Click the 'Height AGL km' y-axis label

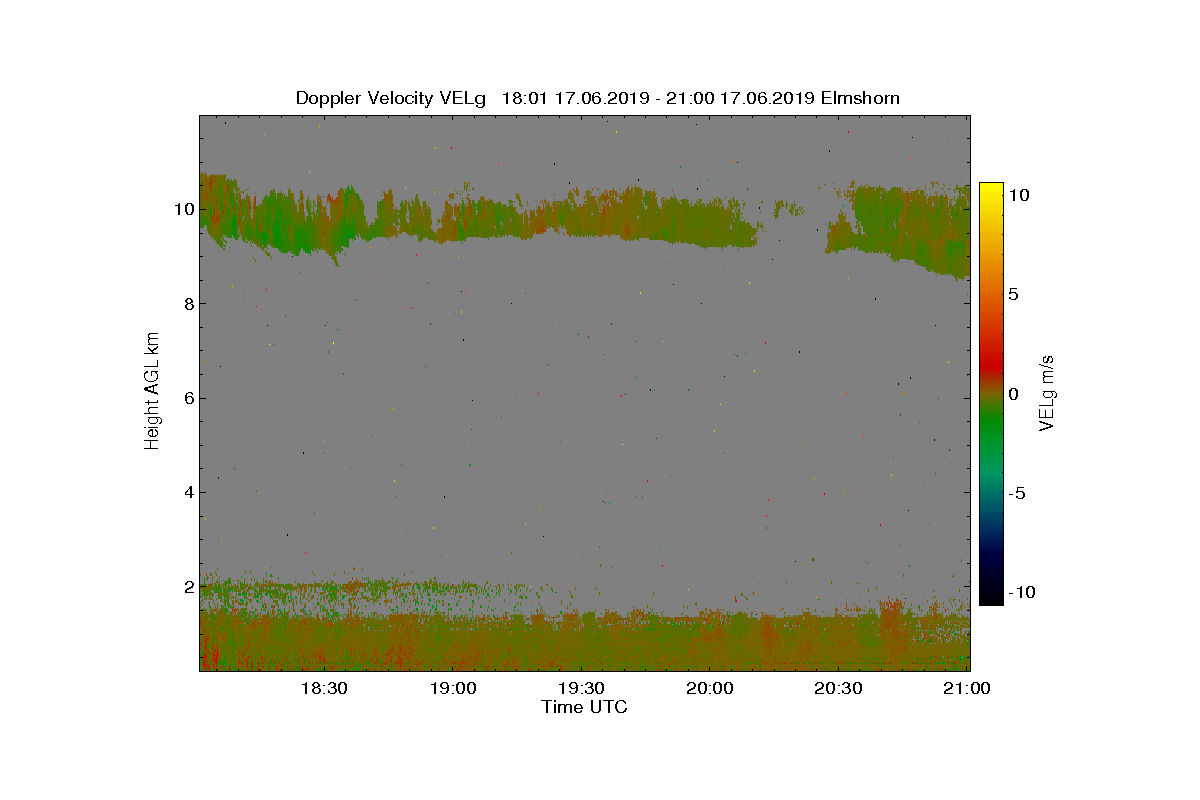click(x=152, y=390)
